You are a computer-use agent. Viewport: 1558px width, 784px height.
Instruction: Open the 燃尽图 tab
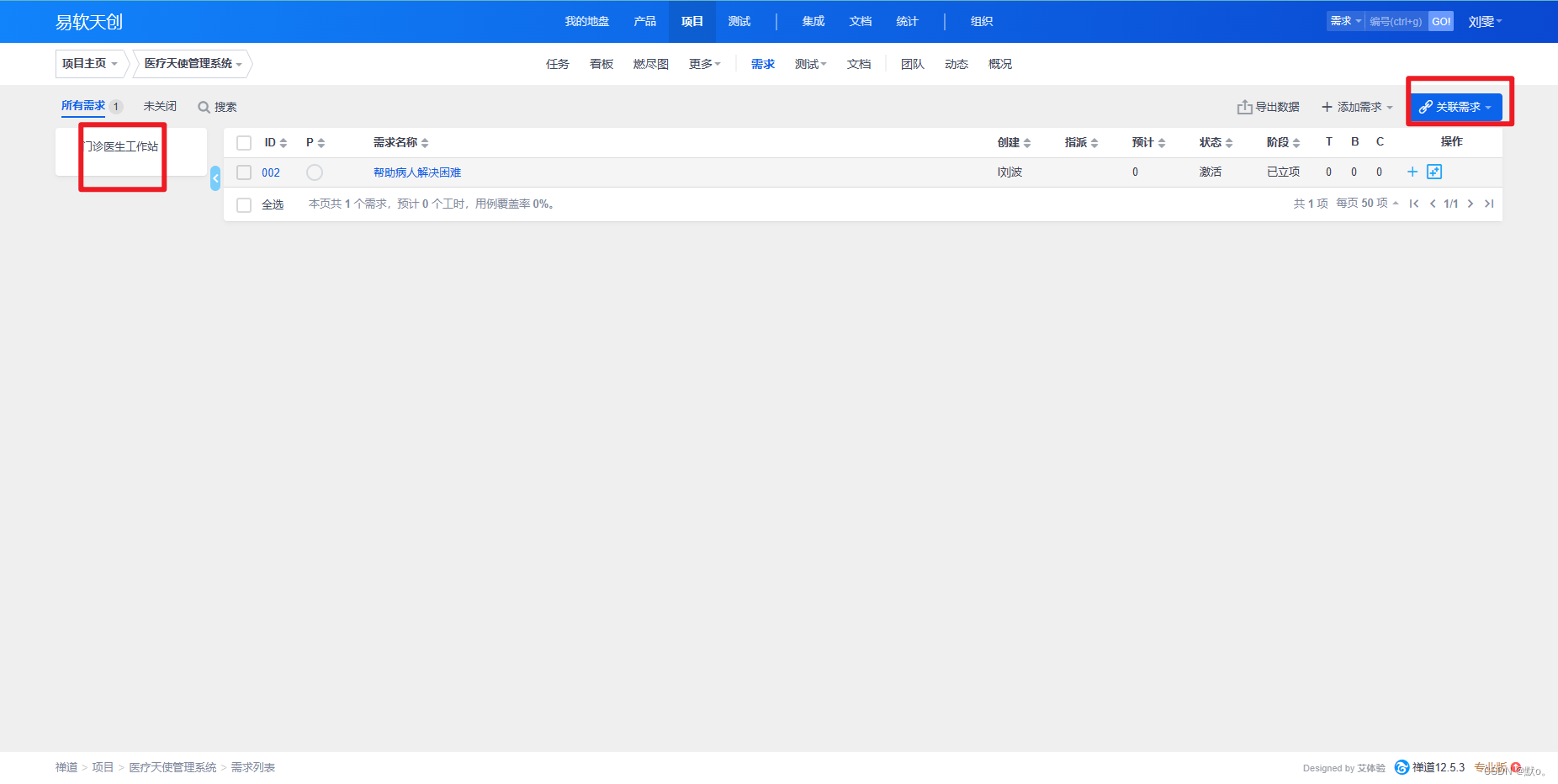(x=651, y=64)
